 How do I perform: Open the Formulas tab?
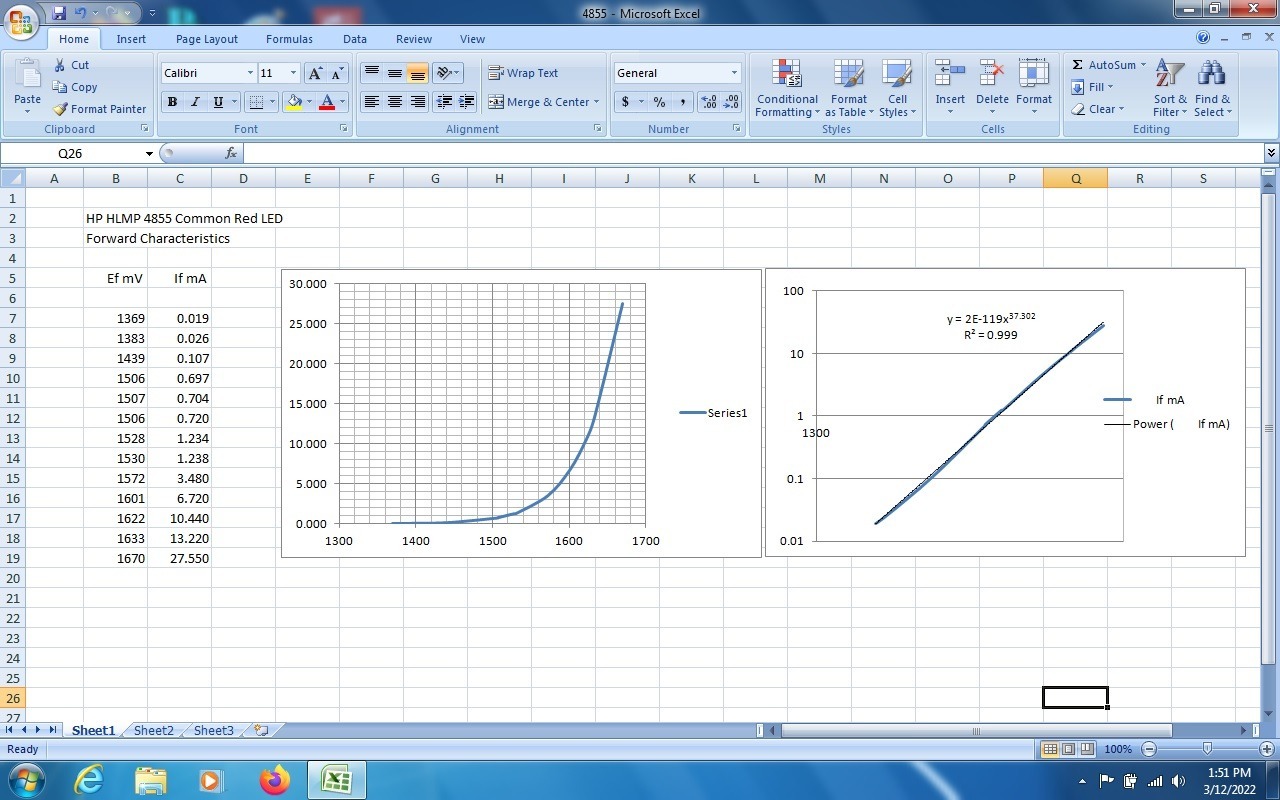(289, 39)
